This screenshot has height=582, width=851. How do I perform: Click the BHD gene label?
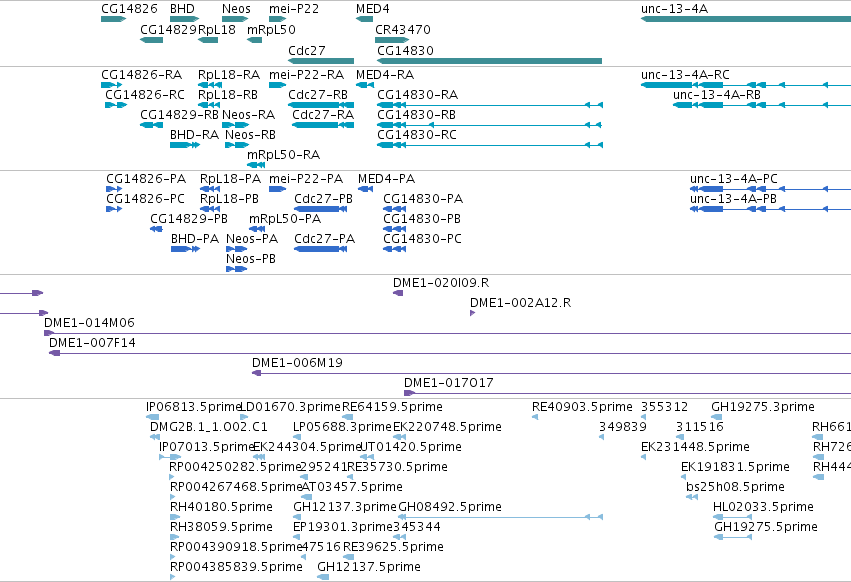182,9
